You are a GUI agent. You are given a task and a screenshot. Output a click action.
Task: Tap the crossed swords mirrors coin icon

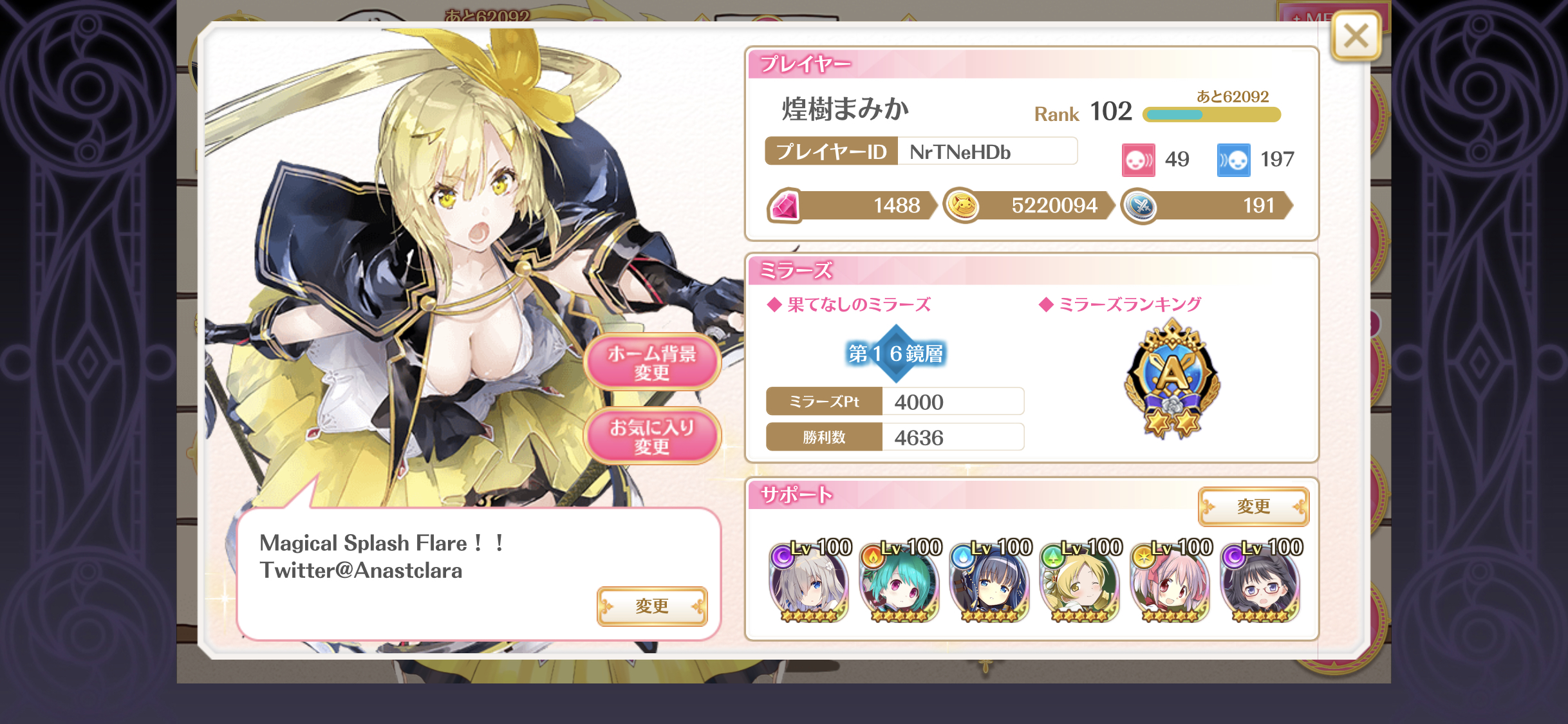[1140, 206]
